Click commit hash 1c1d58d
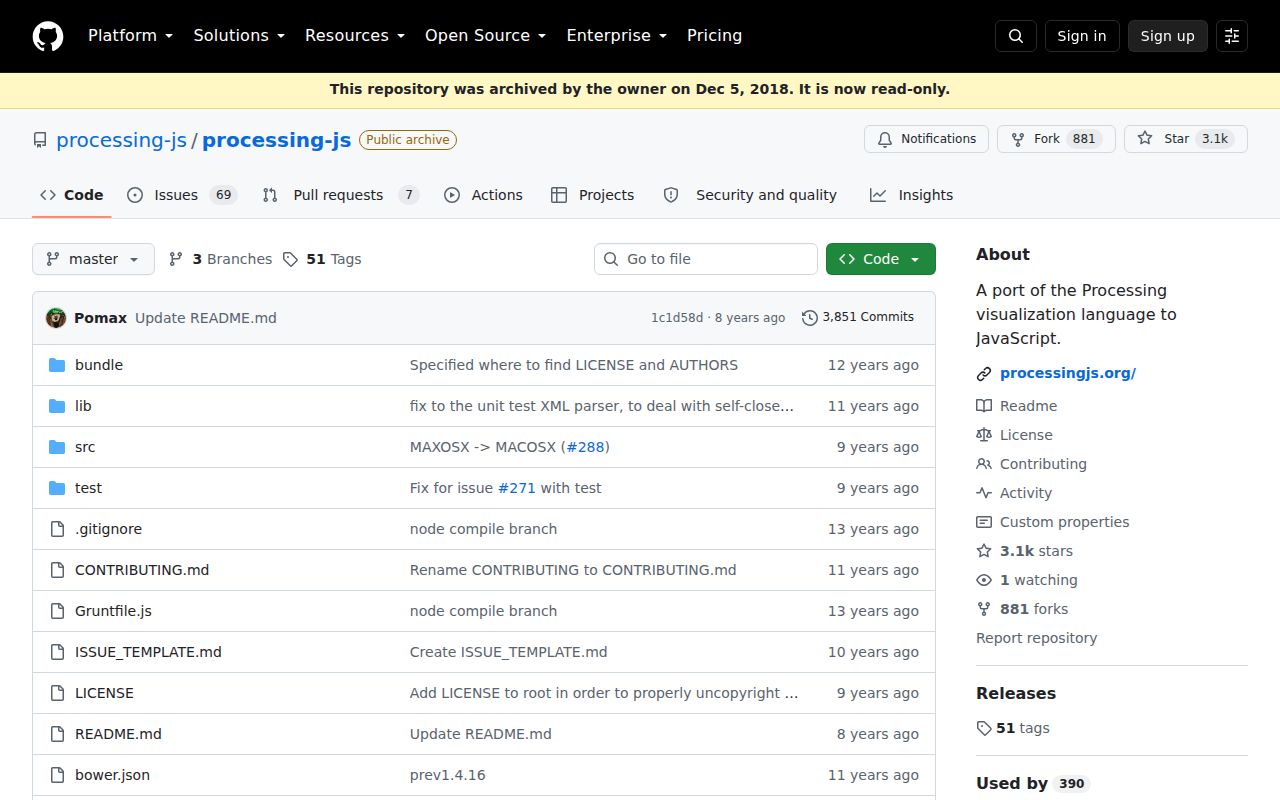Screen dimensions: 1280x800 pos(677,318)
